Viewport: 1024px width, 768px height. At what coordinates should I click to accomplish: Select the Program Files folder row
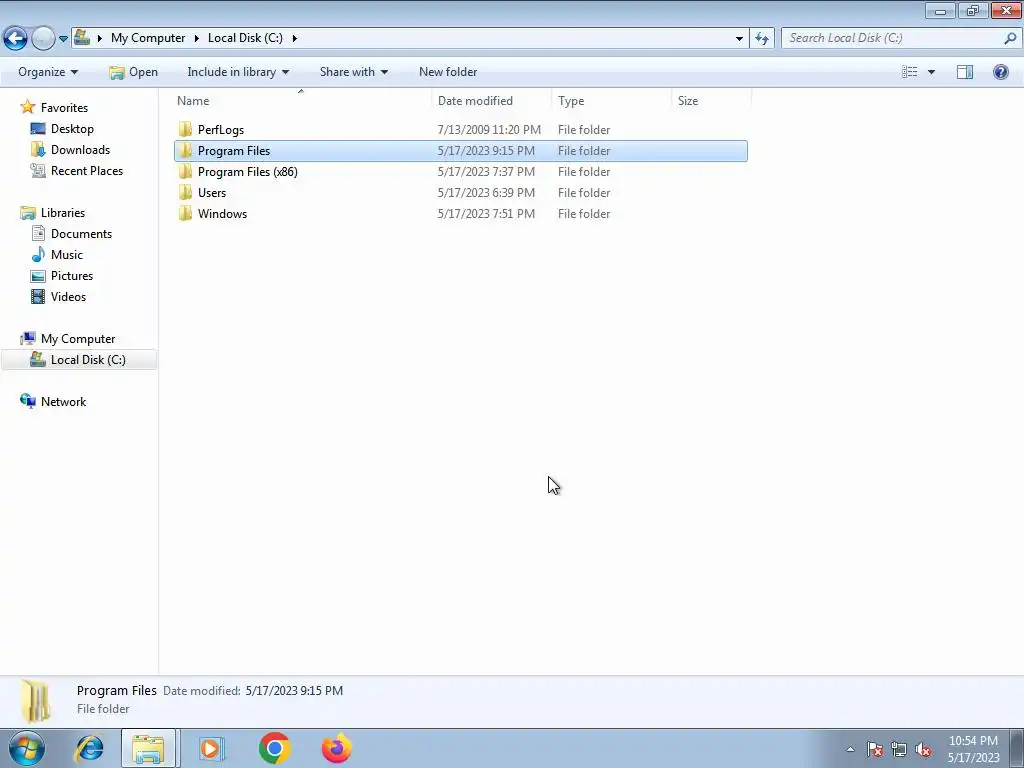[x=461, y=151]
